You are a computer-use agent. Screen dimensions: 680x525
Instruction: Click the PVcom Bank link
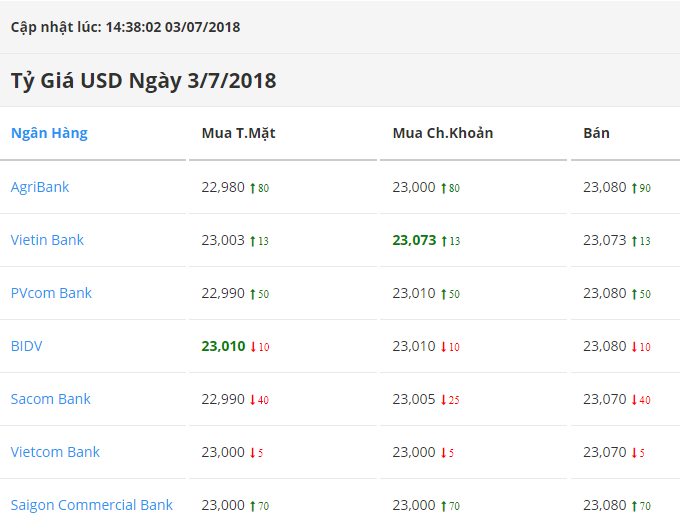click(x=51, y=293)
